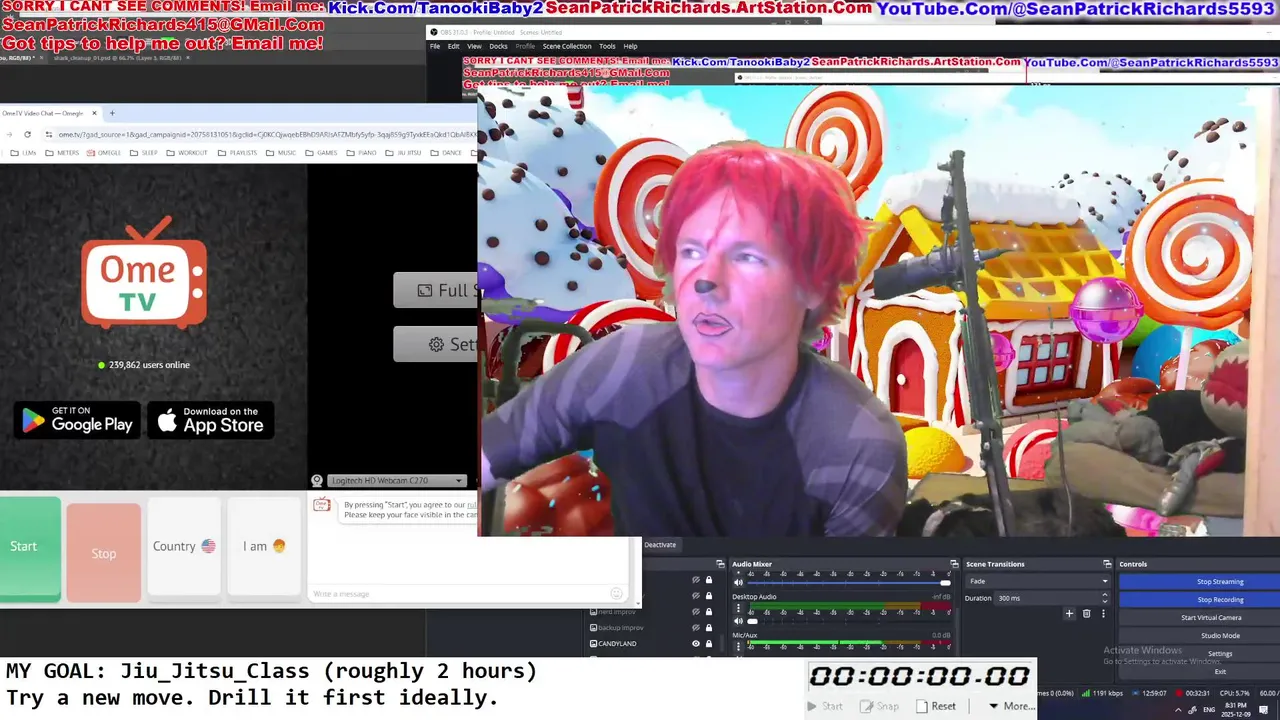Choose webcam from Logitech HD Webcam C270 dropdown
Screen dimensions: 1280x720
(x=397, y=481)
